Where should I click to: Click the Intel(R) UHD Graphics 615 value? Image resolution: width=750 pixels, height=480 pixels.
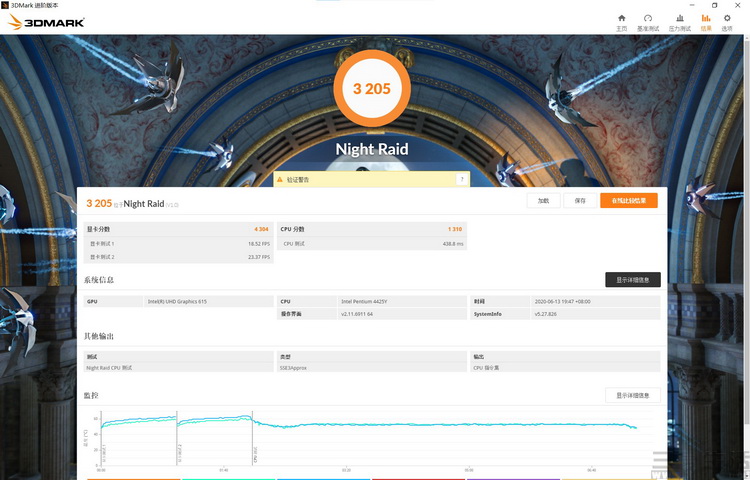tap(177, 302)
